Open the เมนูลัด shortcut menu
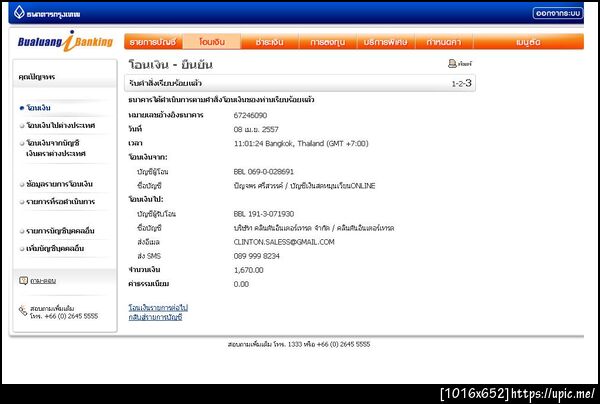Image resolution: width=600 pixels, height=404 pixels. click(x=528, y=42)
